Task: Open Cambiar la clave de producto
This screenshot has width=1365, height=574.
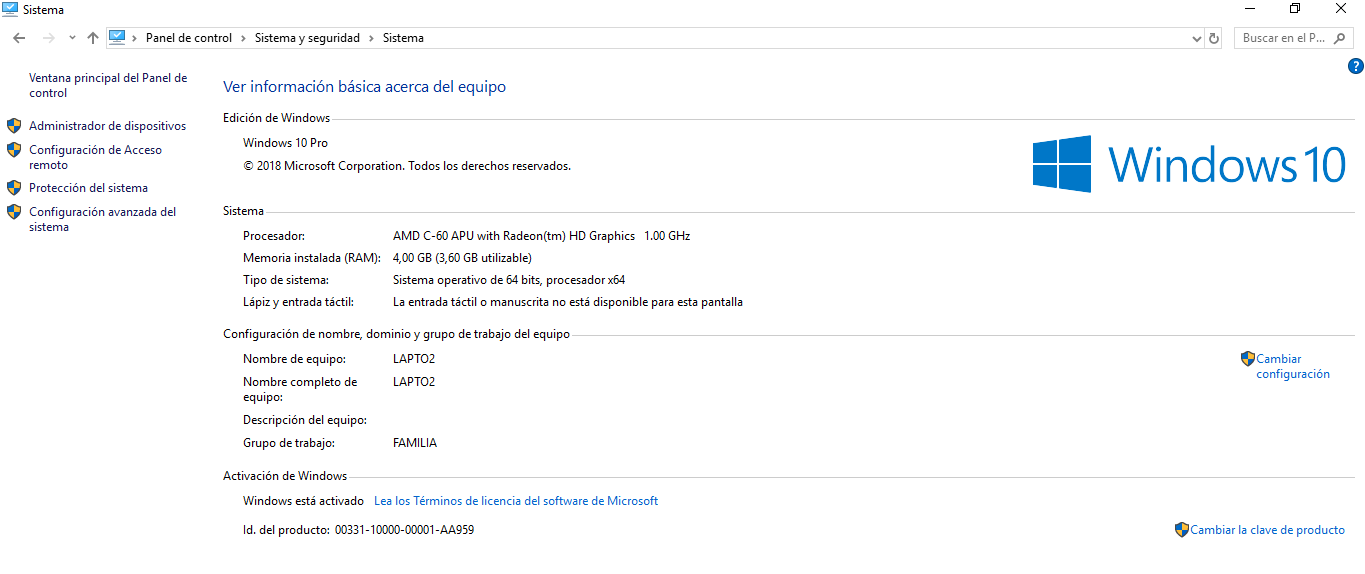Action: point(1267,530)
